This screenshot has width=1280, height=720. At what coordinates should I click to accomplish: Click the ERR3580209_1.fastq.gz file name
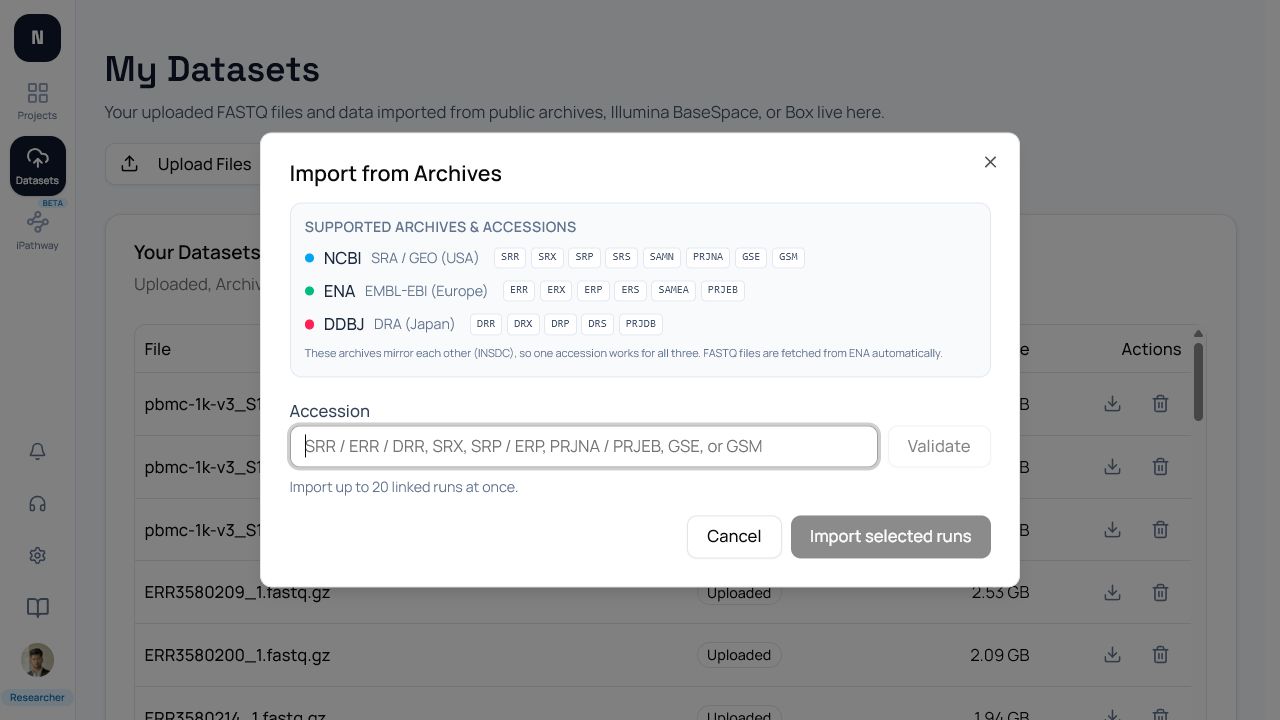point(237,592)
